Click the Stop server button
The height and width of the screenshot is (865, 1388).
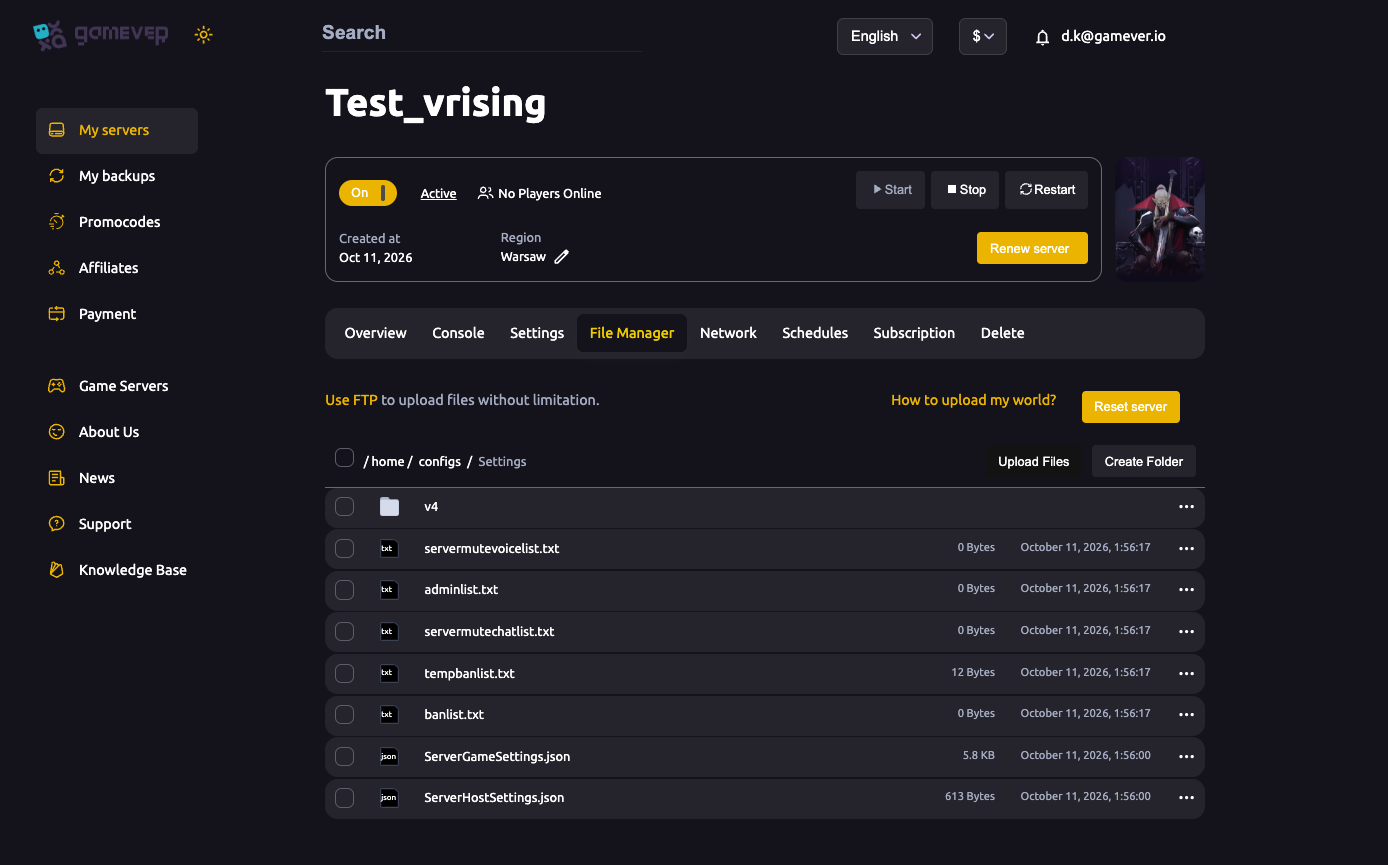[x=966, y=190]
